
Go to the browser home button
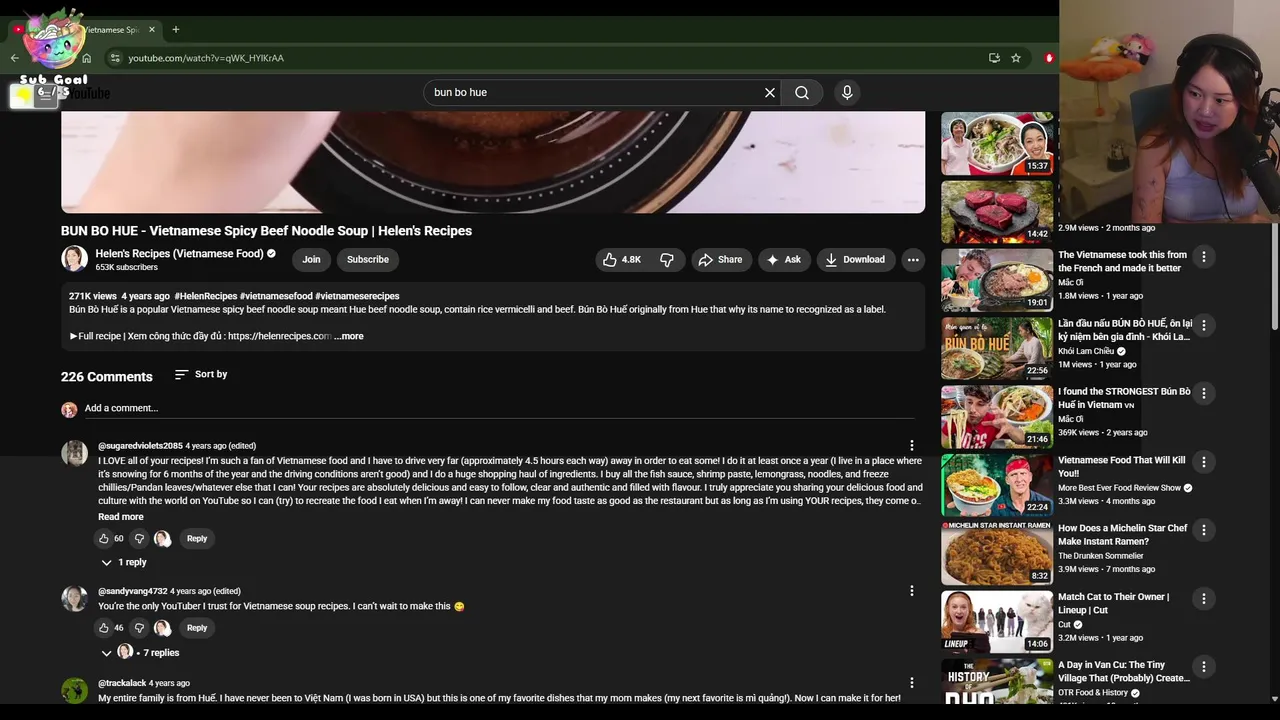[x=86, y=58]
